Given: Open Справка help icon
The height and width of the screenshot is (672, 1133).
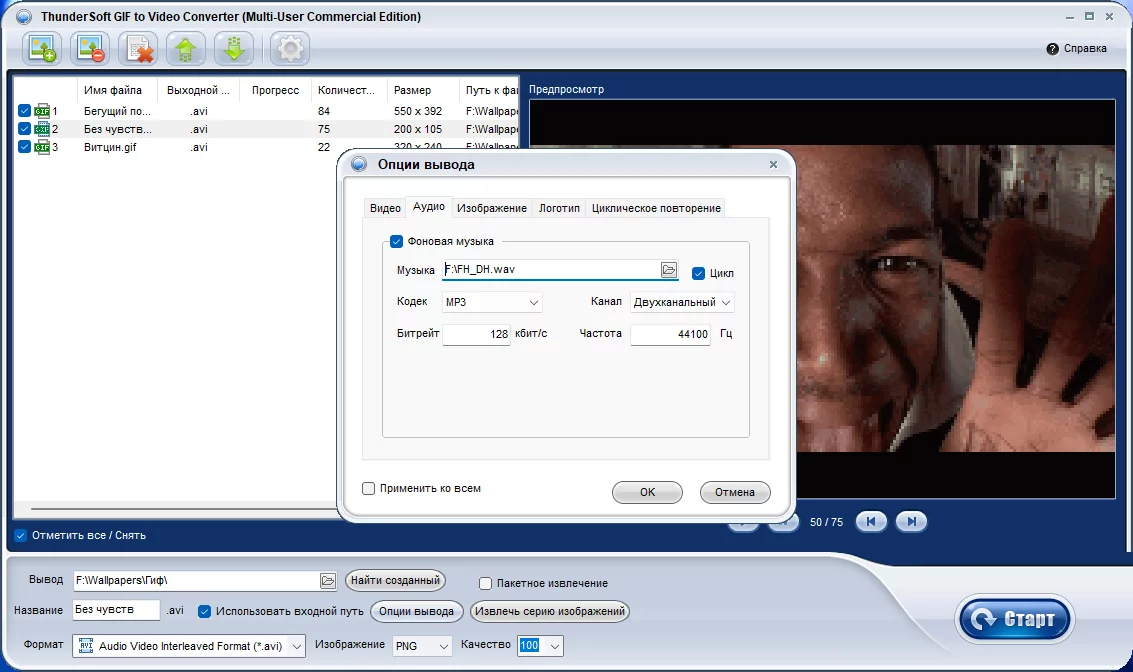Looking at the screenshot, I should 1052,48.
